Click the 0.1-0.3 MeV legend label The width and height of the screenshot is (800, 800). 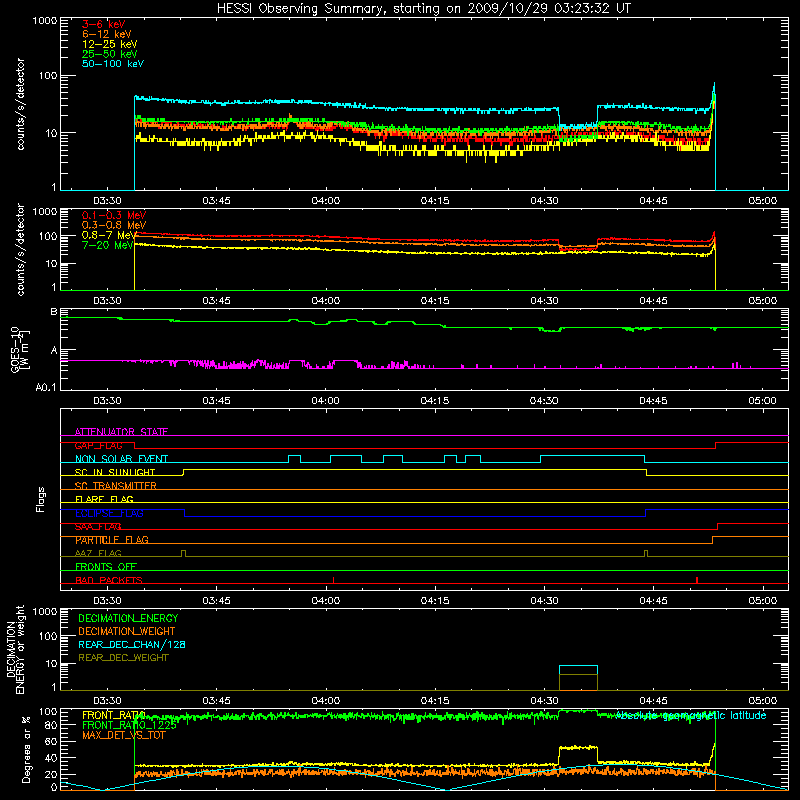pos(114,215)
